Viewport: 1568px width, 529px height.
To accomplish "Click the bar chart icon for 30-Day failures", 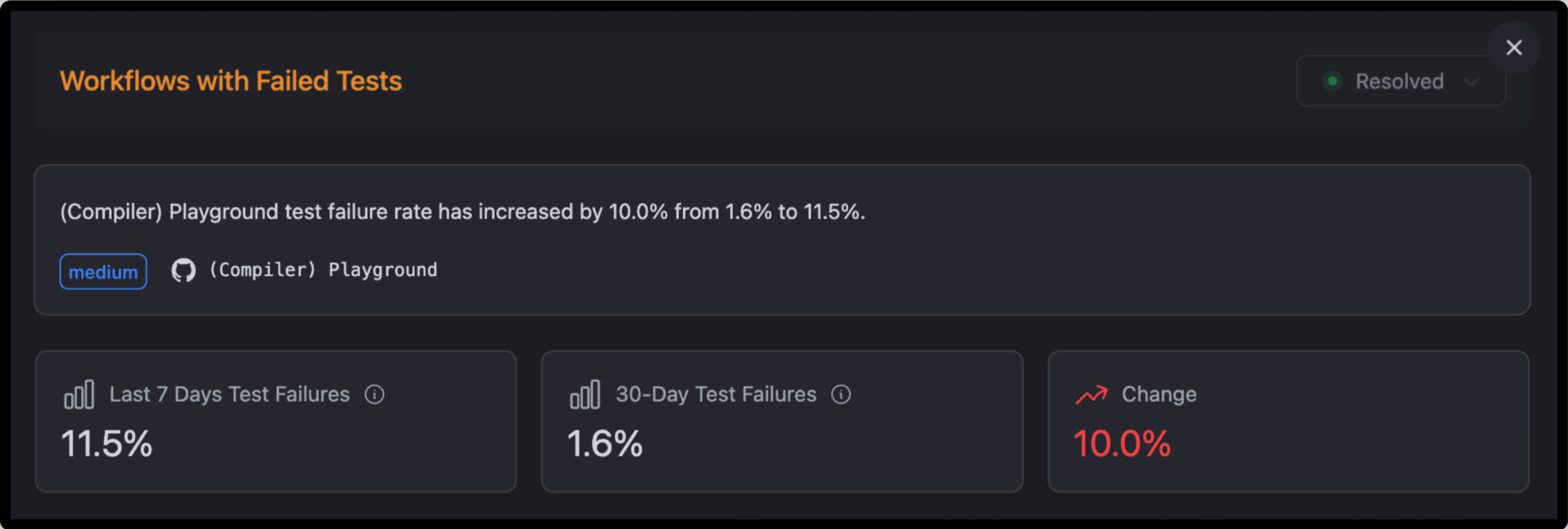I will point(585,394).
